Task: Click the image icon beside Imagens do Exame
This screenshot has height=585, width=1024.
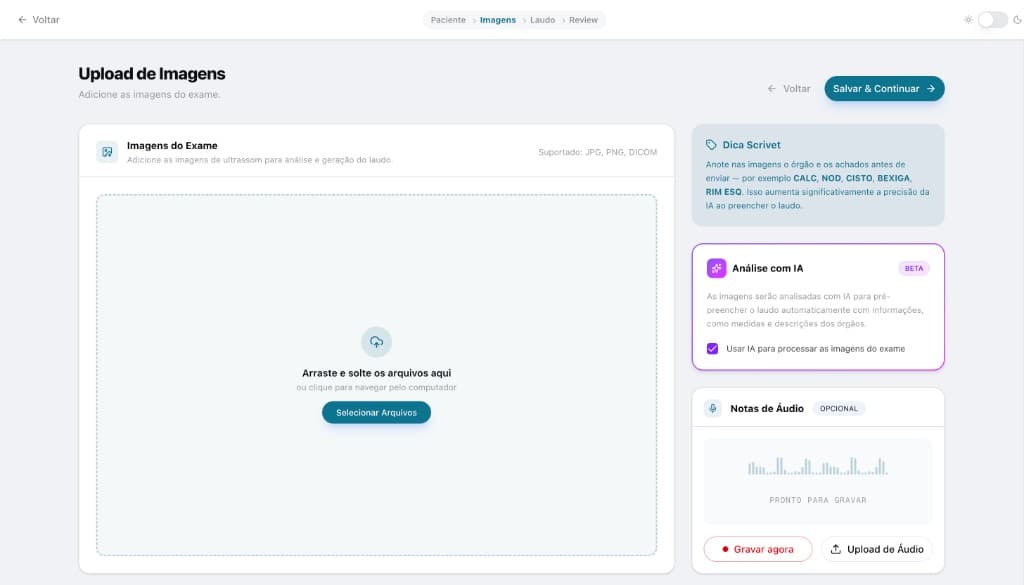Action: 107,152
